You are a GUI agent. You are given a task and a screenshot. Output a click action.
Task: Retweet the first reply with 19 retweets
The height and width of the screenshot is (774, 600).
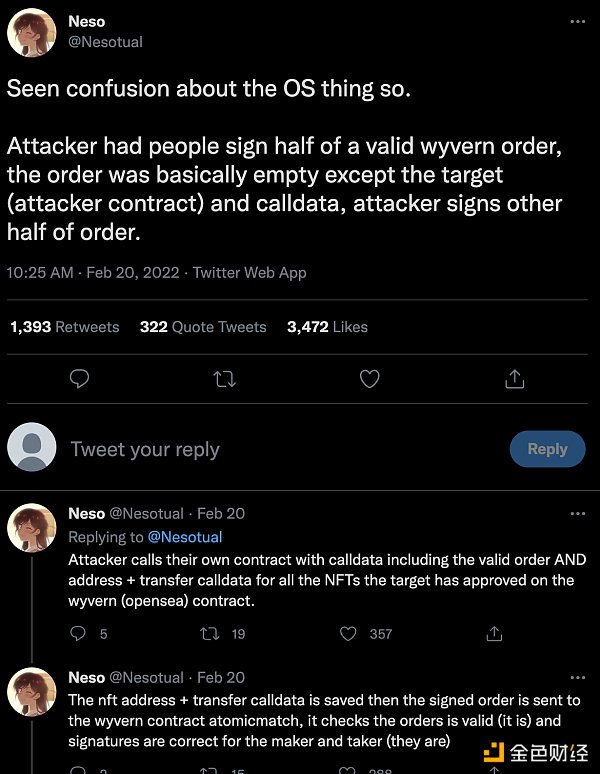coord(210,633)
